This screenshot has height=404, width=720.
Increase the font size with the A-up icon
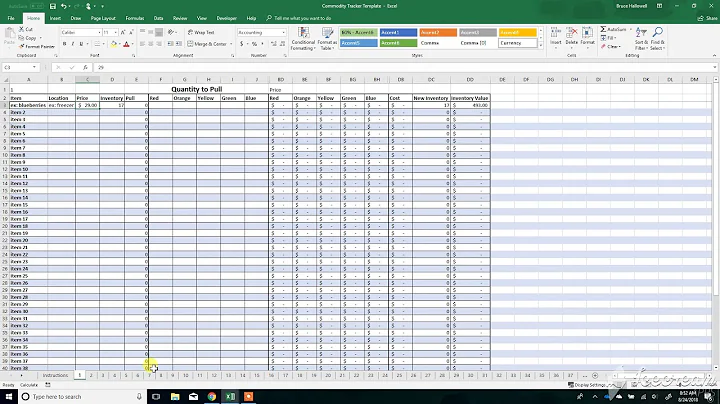pos(123,32)
